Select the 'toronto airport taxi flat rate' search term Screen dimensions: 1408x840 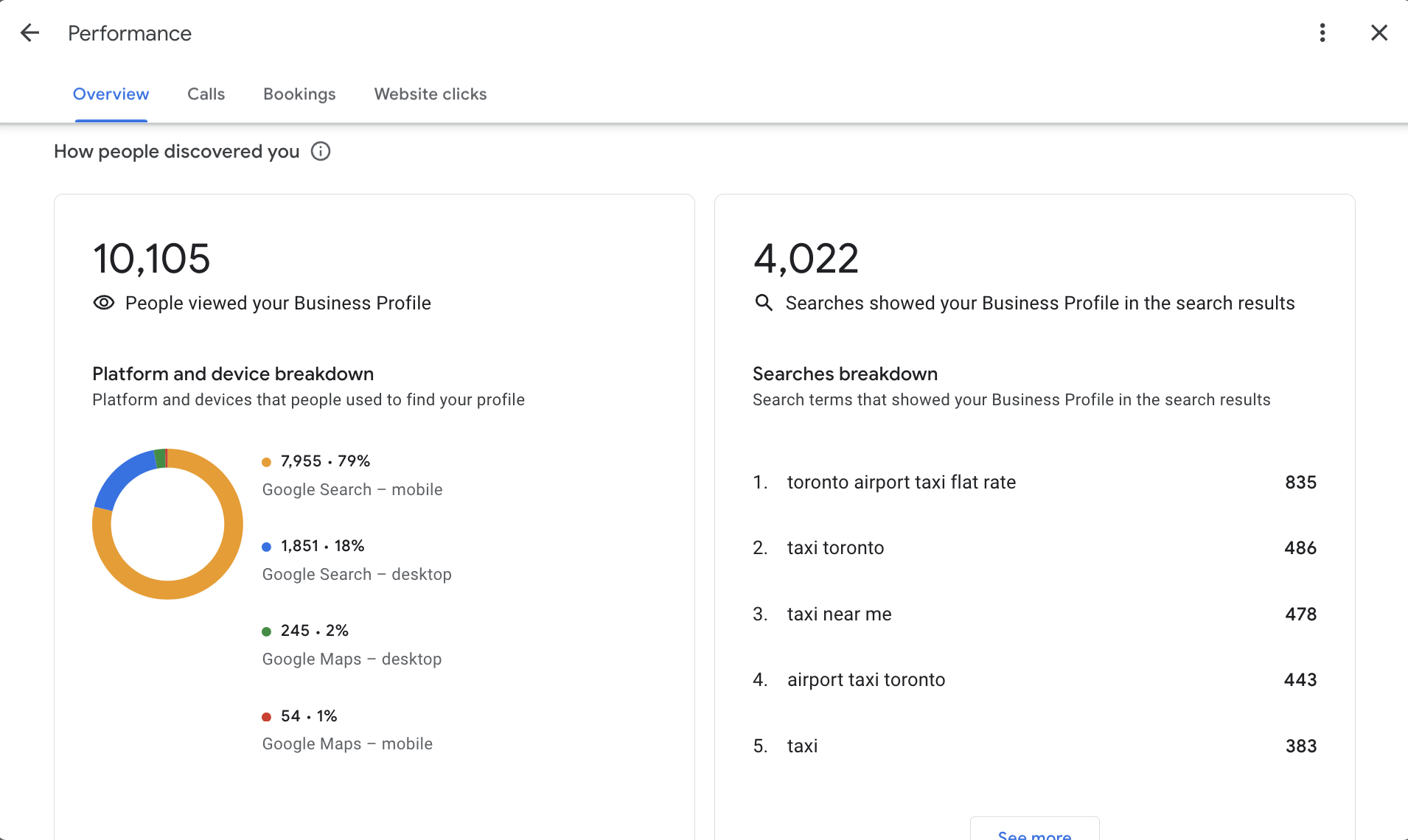[x=901, y=483]
